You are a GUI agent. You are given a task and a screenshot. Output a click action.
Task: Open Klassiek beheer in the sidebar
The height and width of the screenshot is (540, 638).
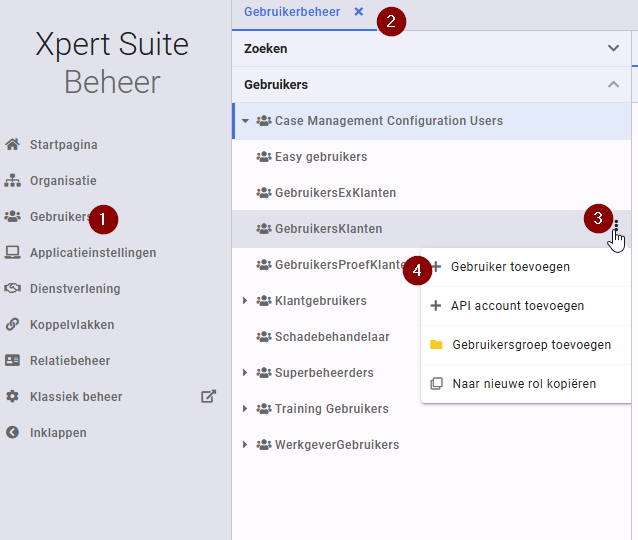pos(76,396)
